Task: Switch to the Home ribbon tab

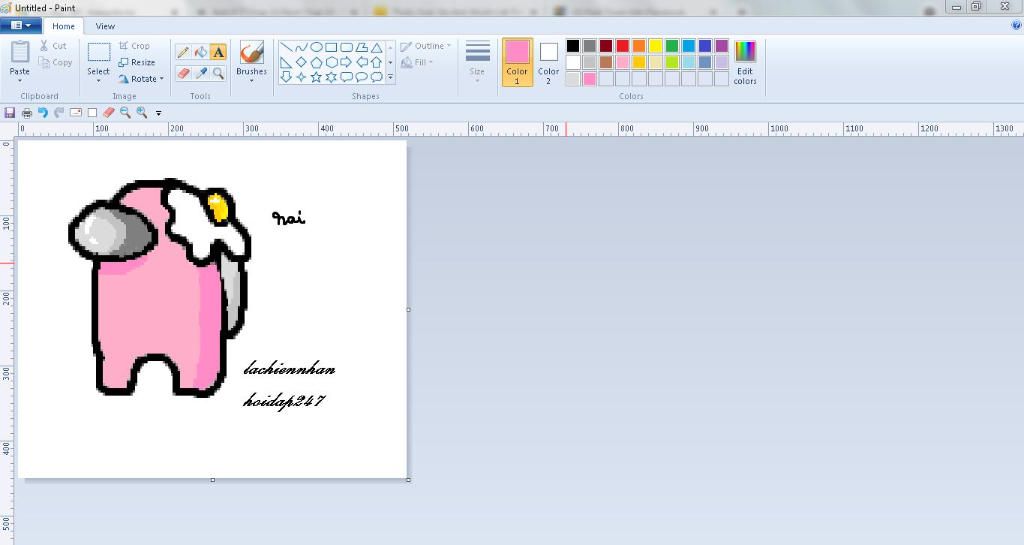Action: 63,26
